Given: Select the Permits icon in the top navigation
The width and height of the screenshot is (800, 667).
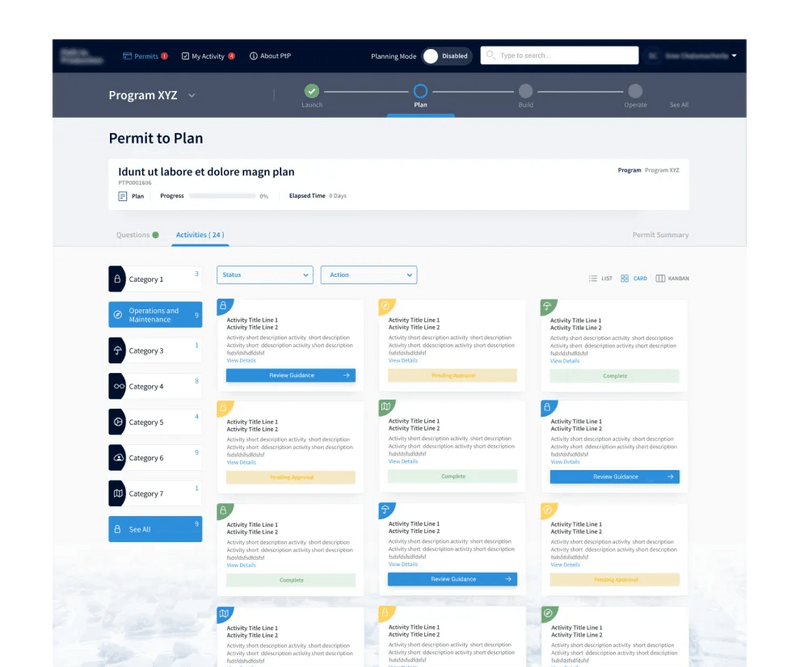Looking at the screenshot, I should [x=127, y=56].
